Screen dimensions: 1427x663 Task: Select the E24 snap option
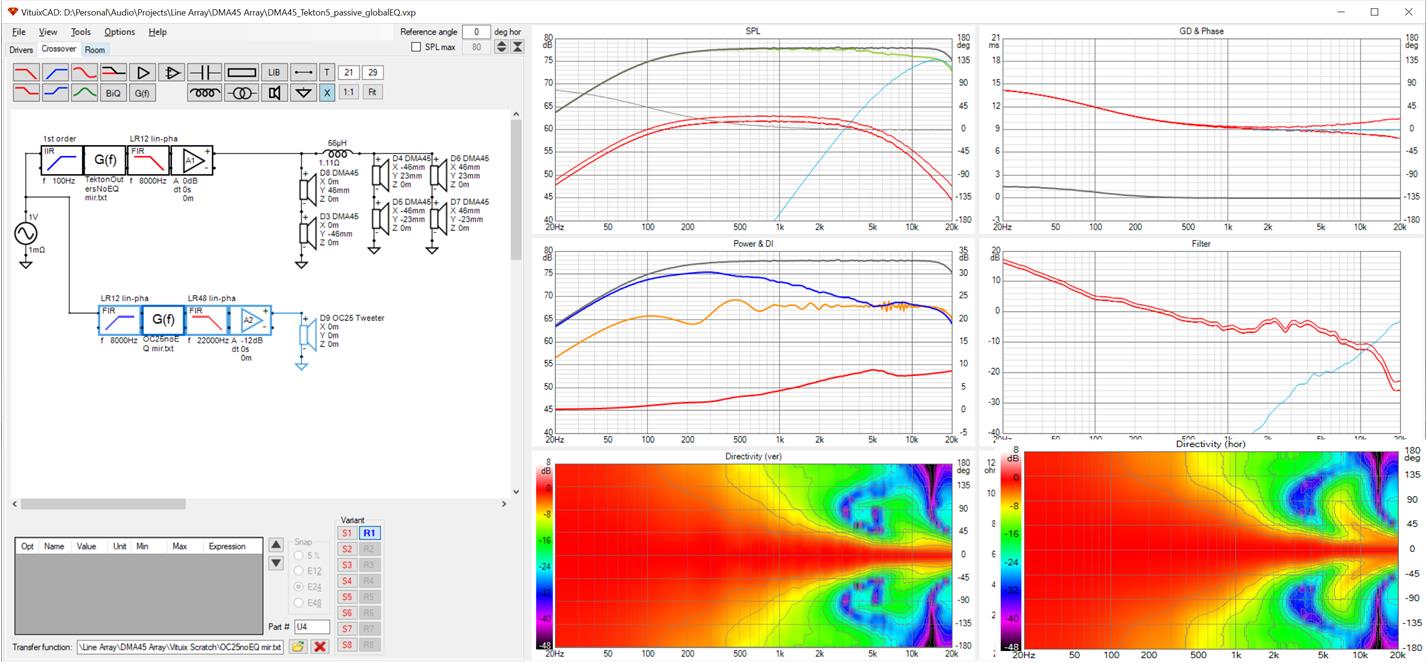click(299, 587)
